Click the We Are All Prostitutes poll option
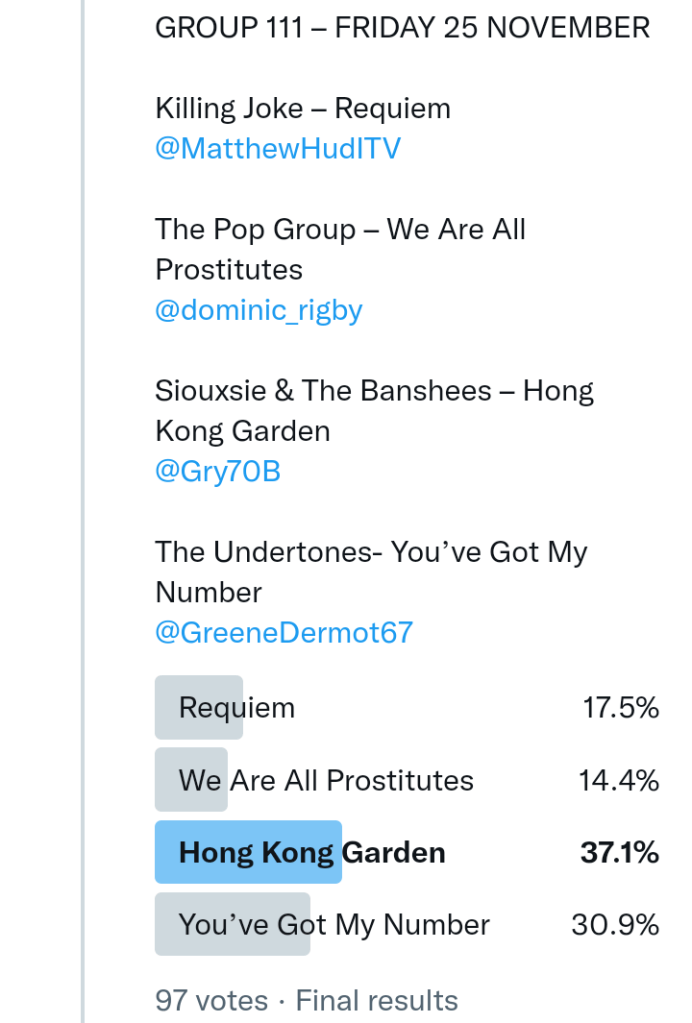This screenshot has width=692, height=1023. click(x=326, y=780)
